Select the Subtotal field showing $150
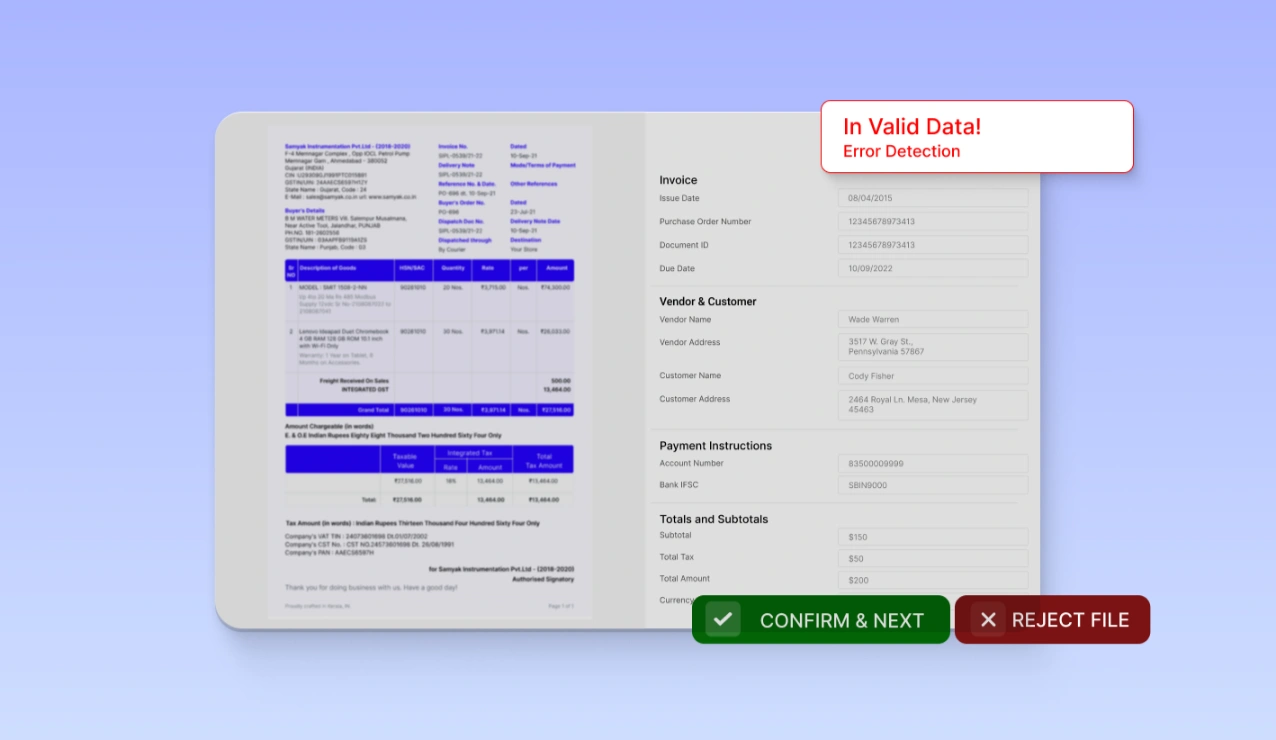Screen dimensions: 1276x740 [x=932, y=537]
